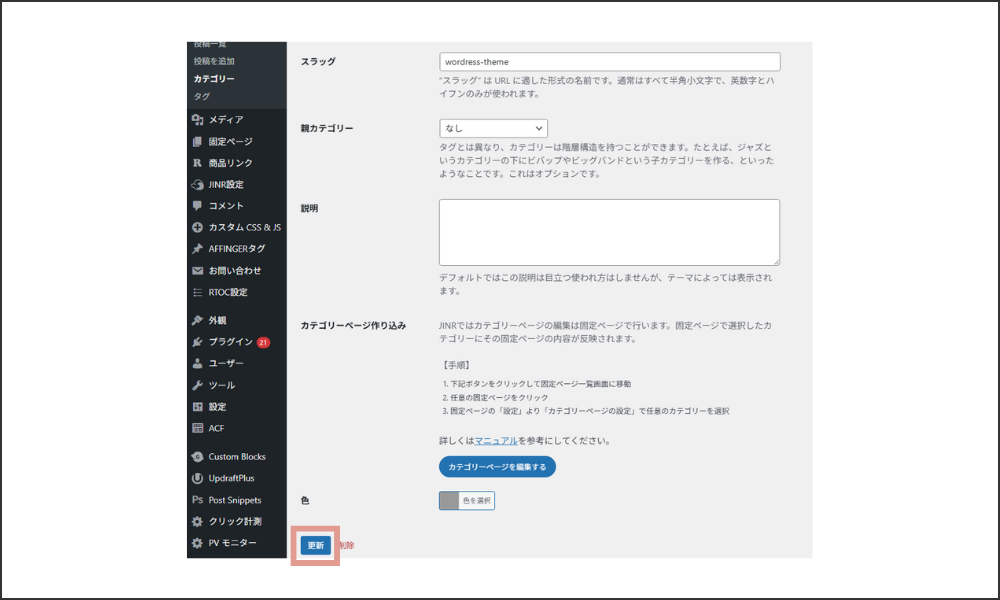This screenshot has width=1000, height=600.
Task: Click the 外観 paintbrush icon
Action: point(197,320)
